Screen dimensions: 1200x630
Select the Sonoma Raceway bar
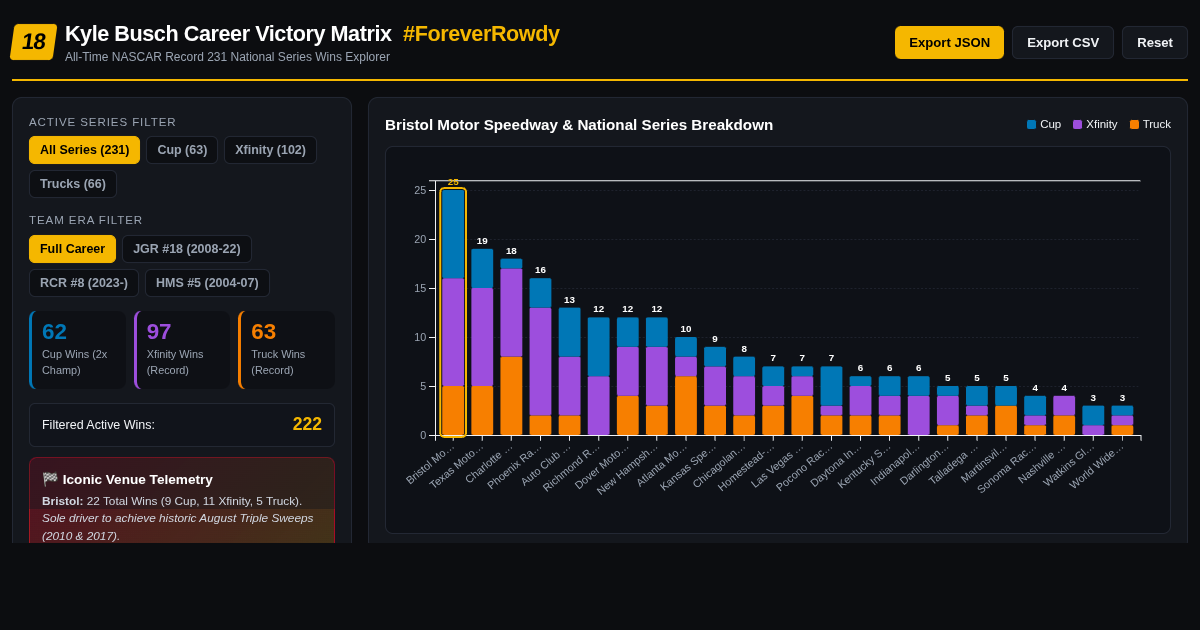pos(1034,416)
